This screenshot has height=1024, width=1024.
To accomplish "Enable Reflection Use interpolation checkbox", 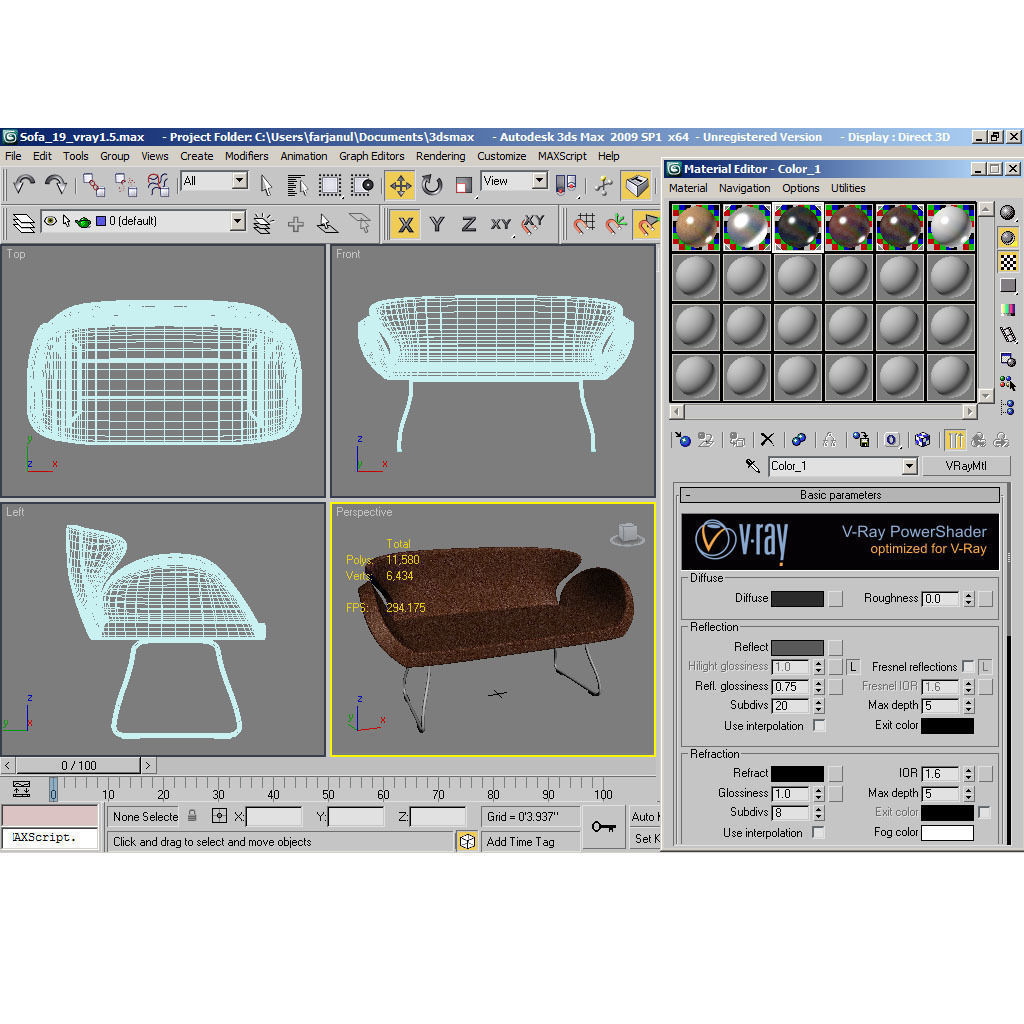I will click(x=819, y=726).
